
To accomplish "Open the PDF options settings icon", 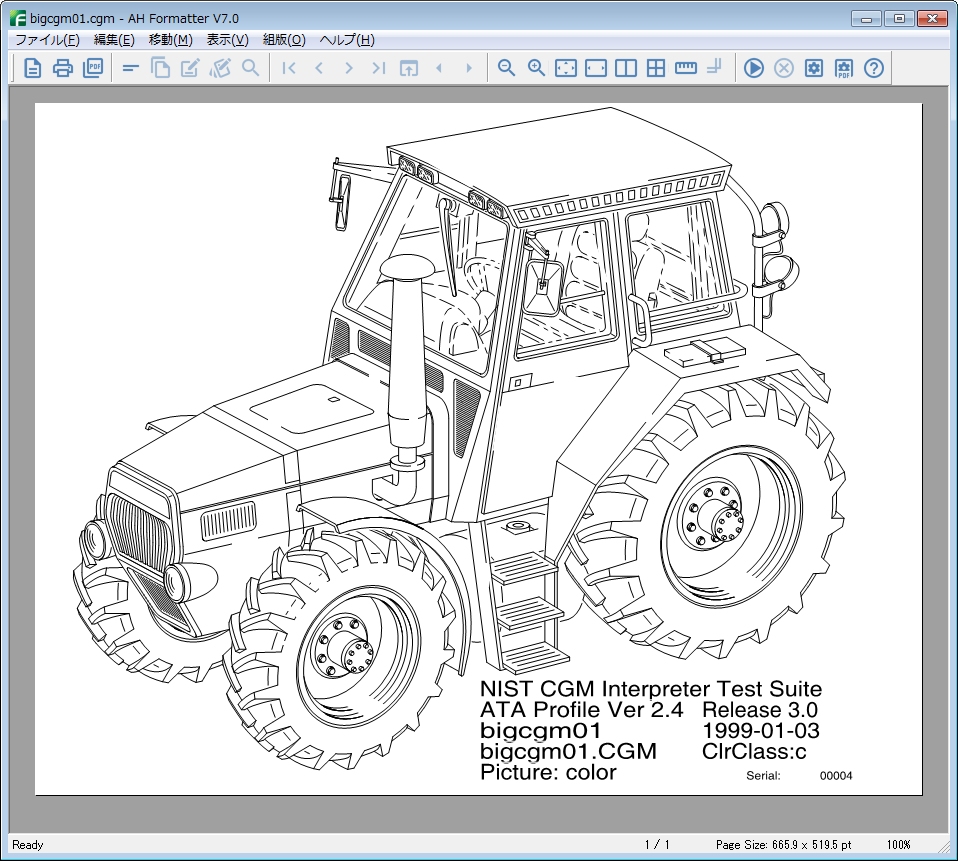I will pos(844,68).
